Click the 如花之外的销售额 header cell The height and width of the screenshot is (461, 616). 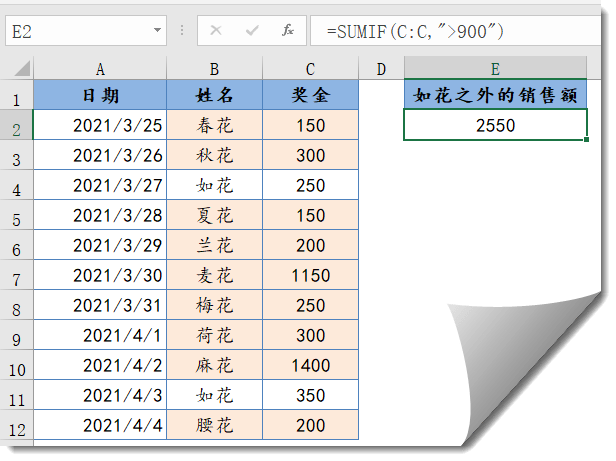coord(495,96)
